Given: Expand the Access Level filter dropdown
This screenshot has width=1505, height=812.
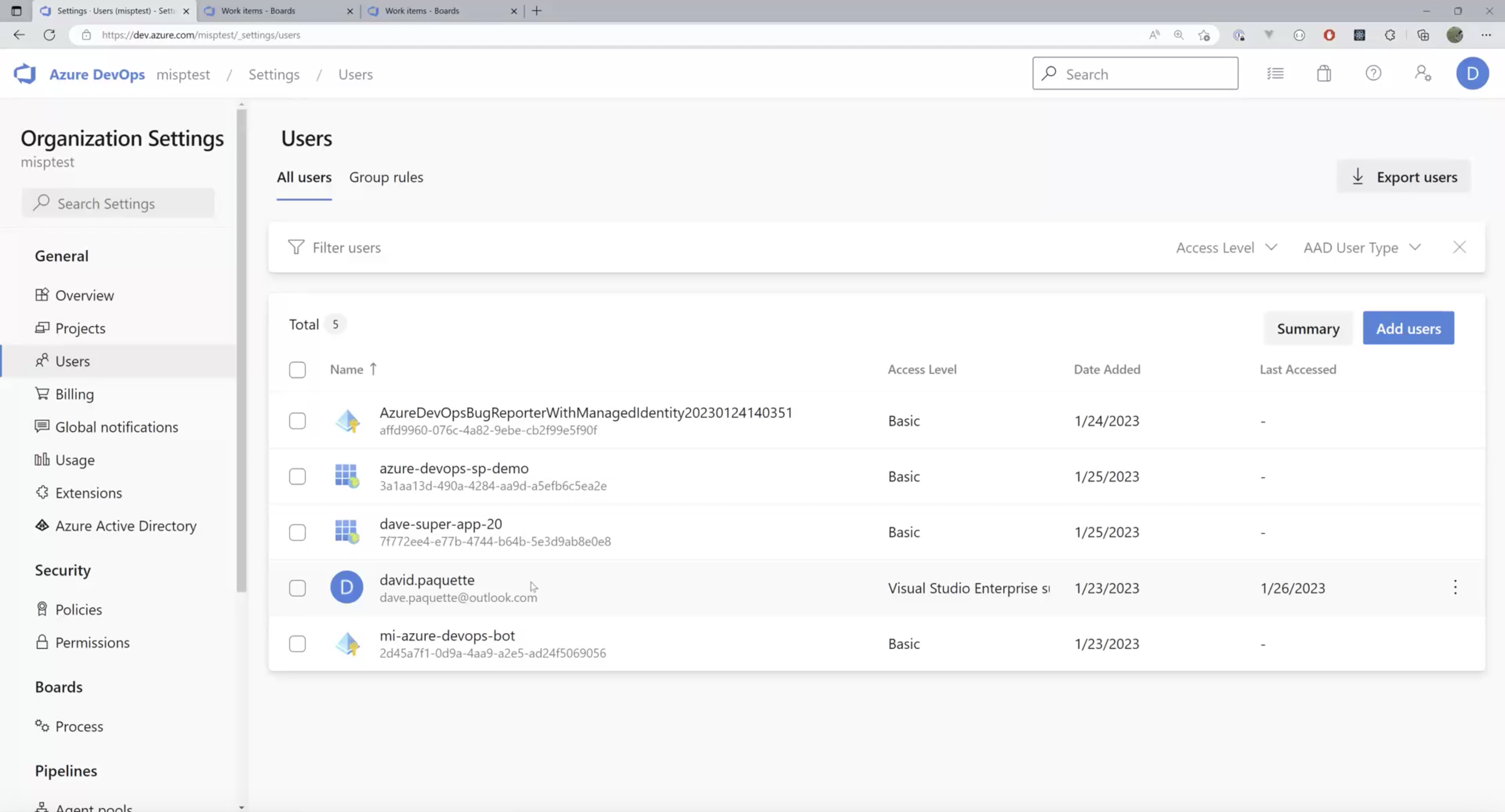Looking at the screenshot, I should click(x=1226, y=248).
